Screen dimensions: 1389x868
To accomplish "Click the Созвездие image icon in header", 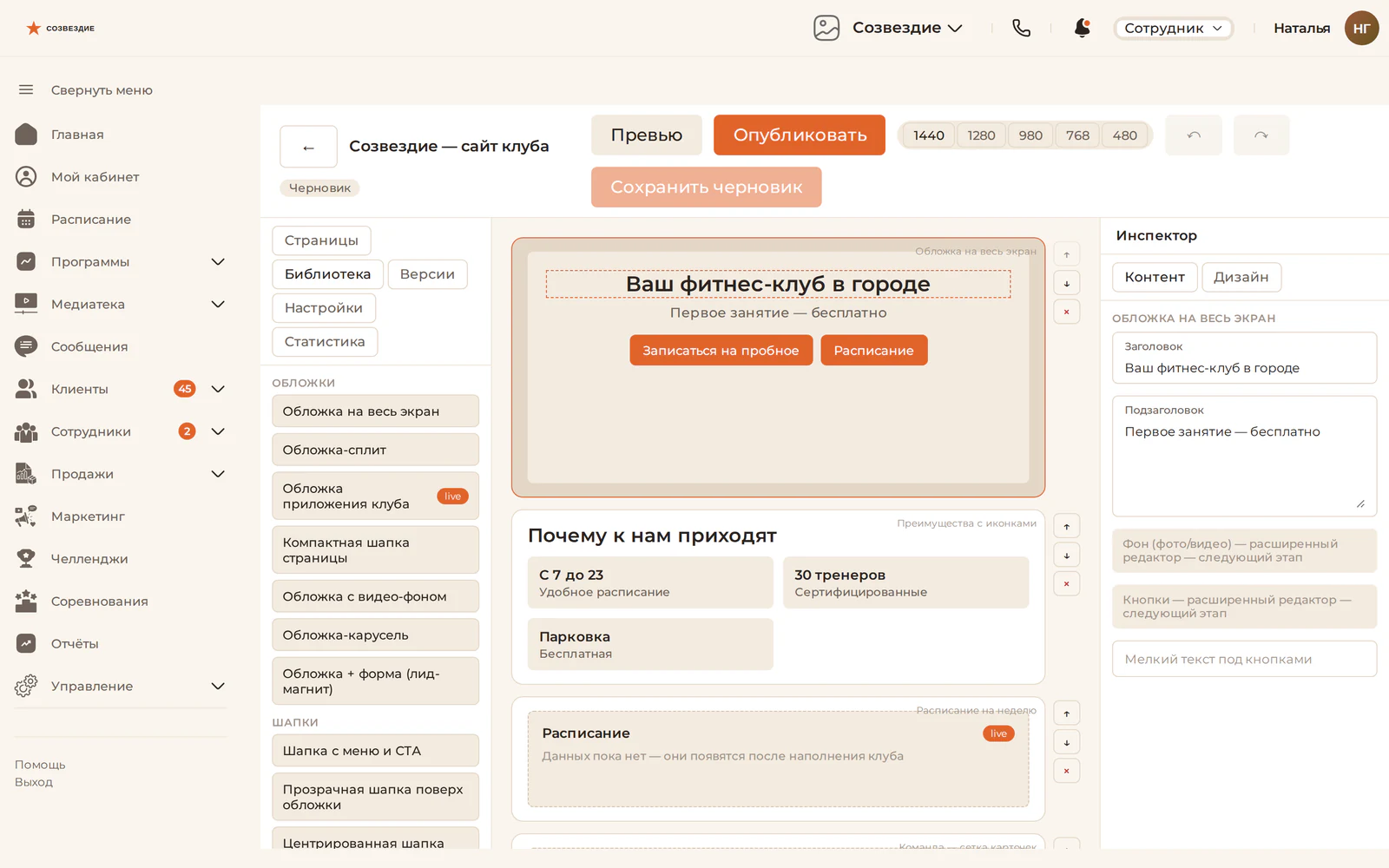I will click(x=826, y=28).
